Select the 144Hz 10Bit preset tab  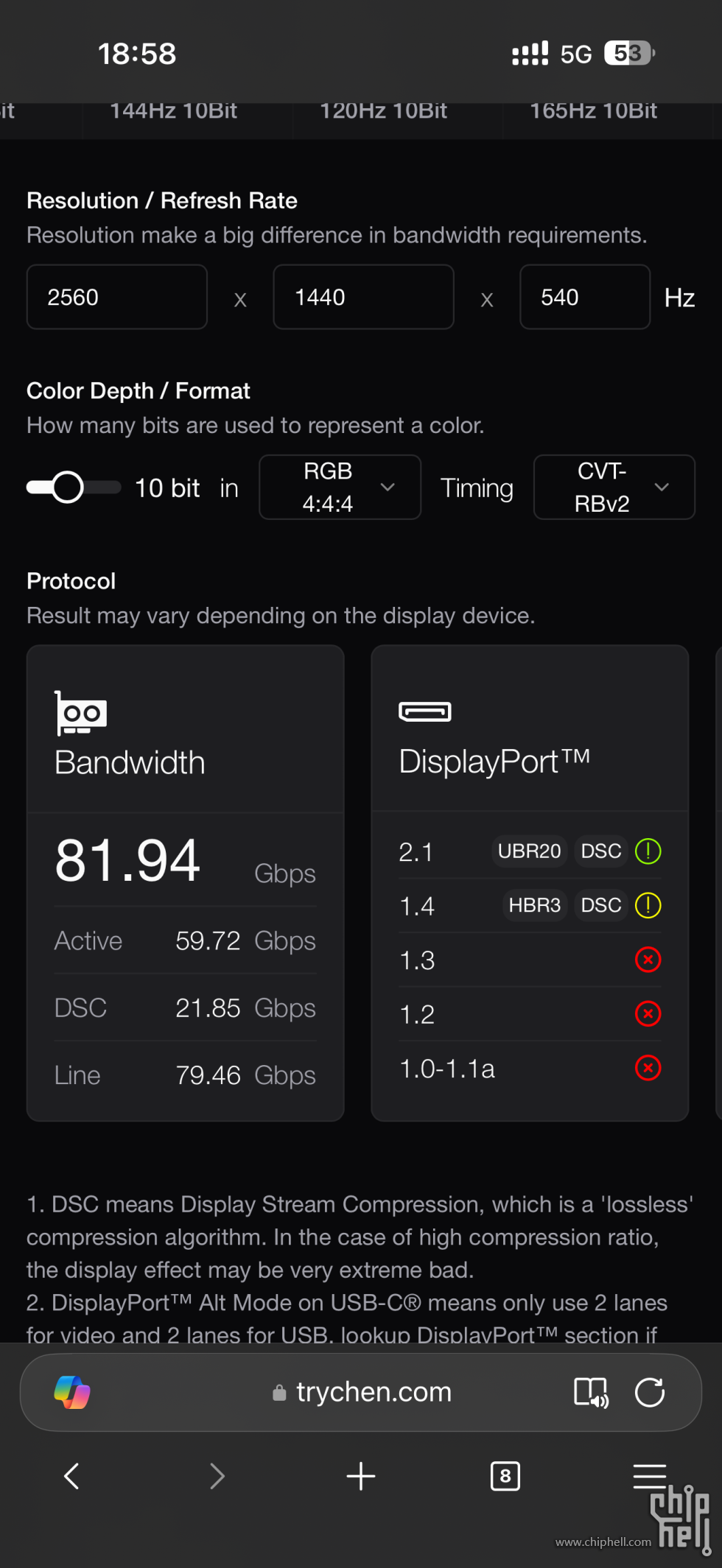pyautogui.click(x=173, y=112)
